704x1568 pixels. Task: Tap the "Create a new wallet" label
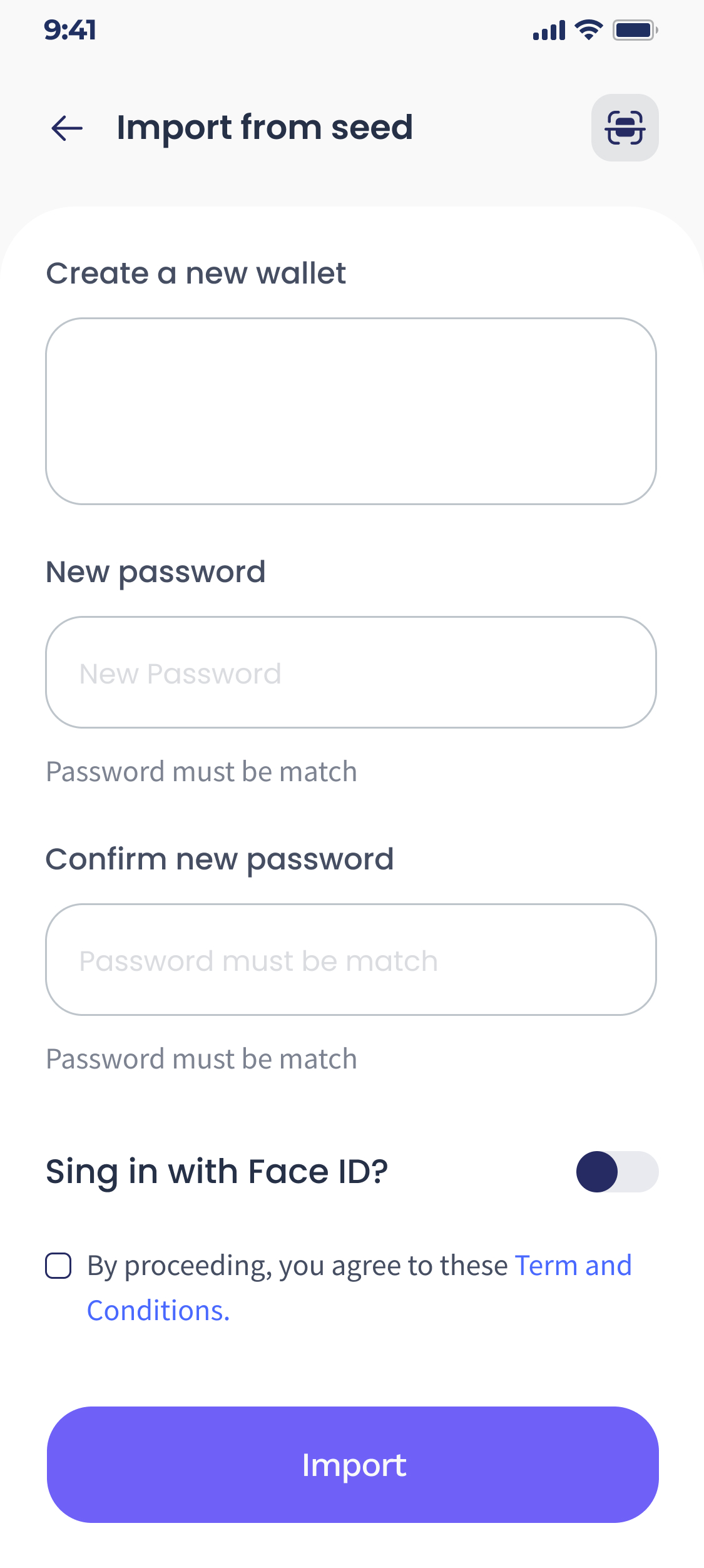click(x=196, y=274)
